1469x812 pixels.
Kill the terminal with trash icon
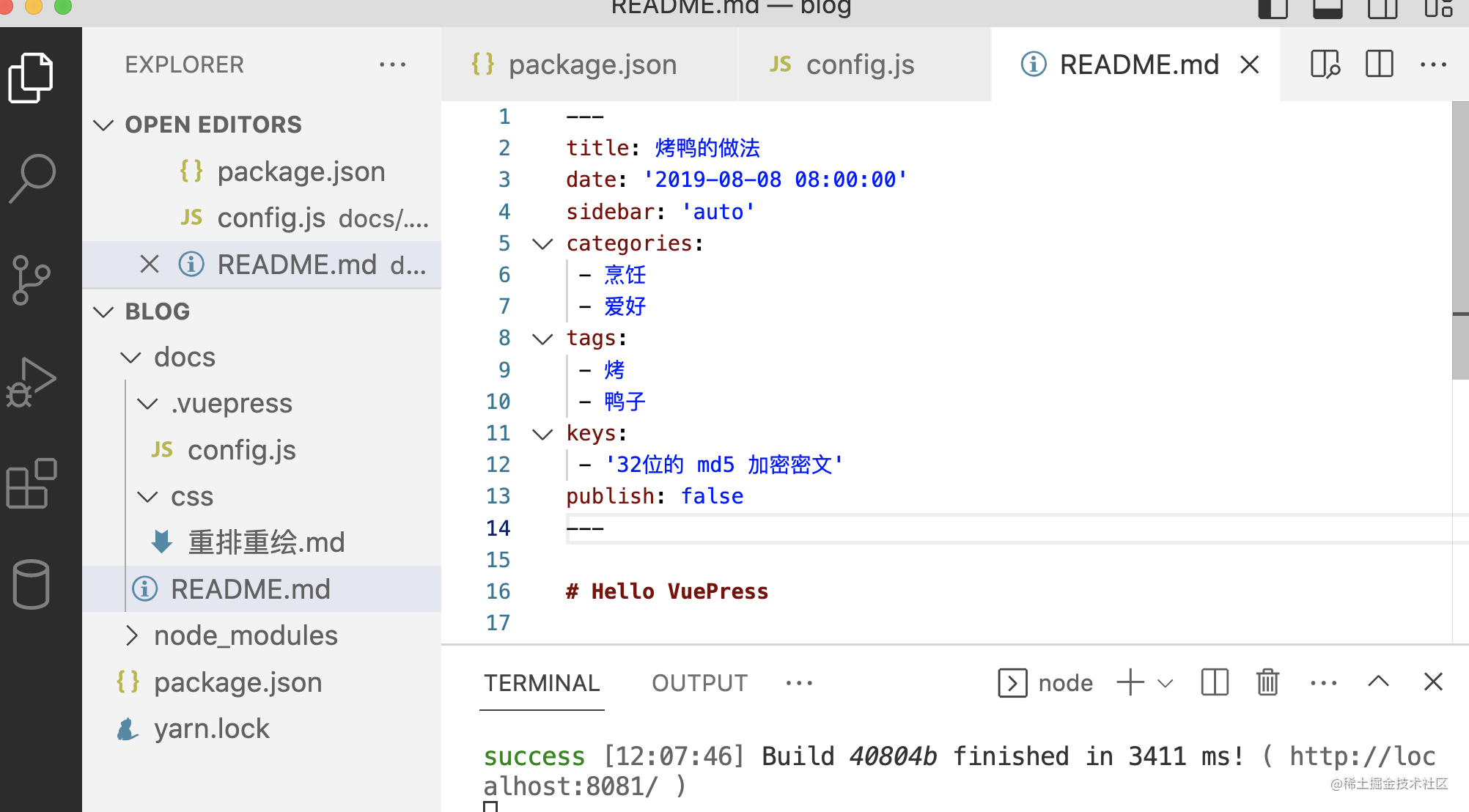1267,682
